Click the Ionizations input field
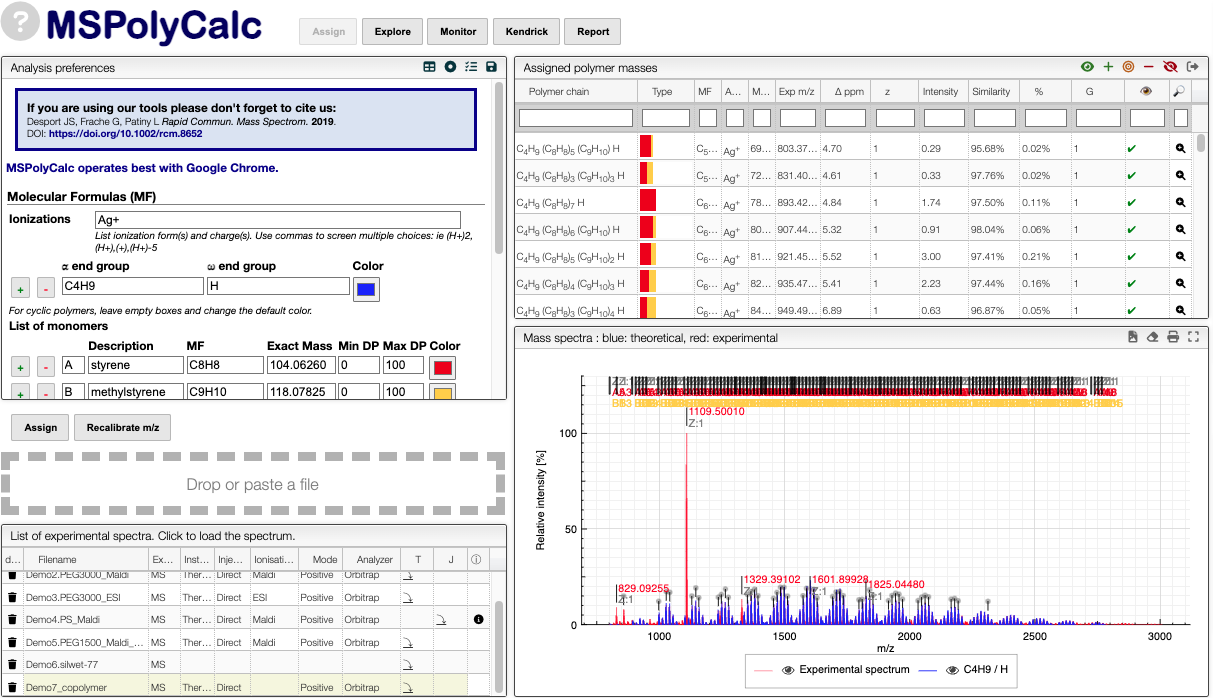The image size is (1213, 698). click(278, 220)
